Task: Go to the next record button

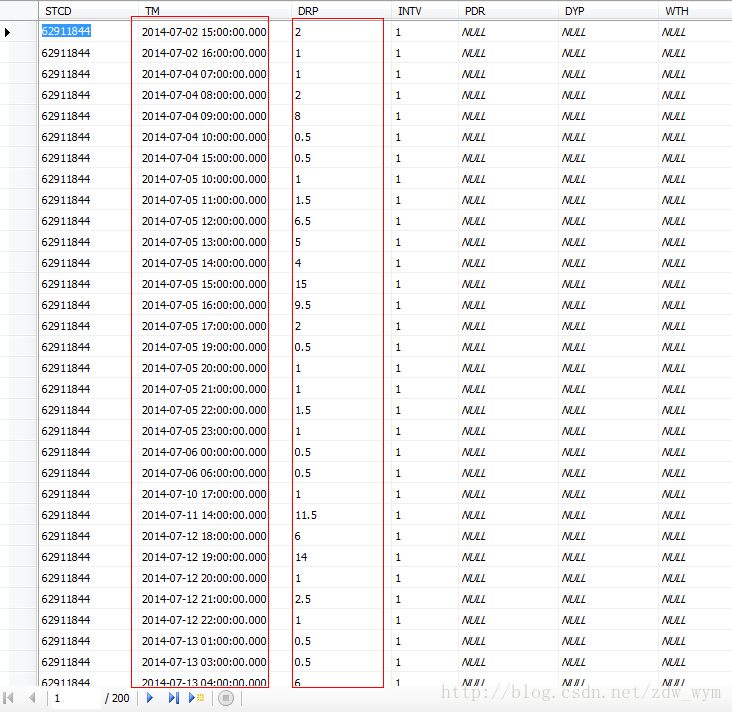Action: pos(150,698)
